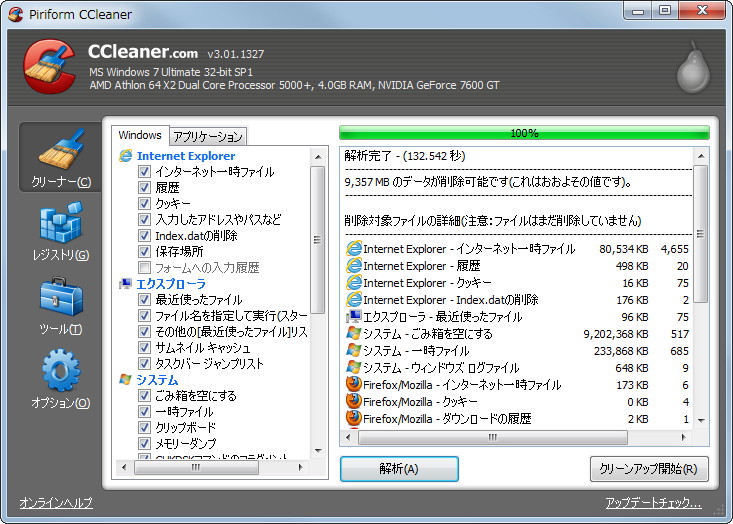Screen dimensions: 733x524
Task: Open the アップデートチェック... link
Action: coord(653,502)
